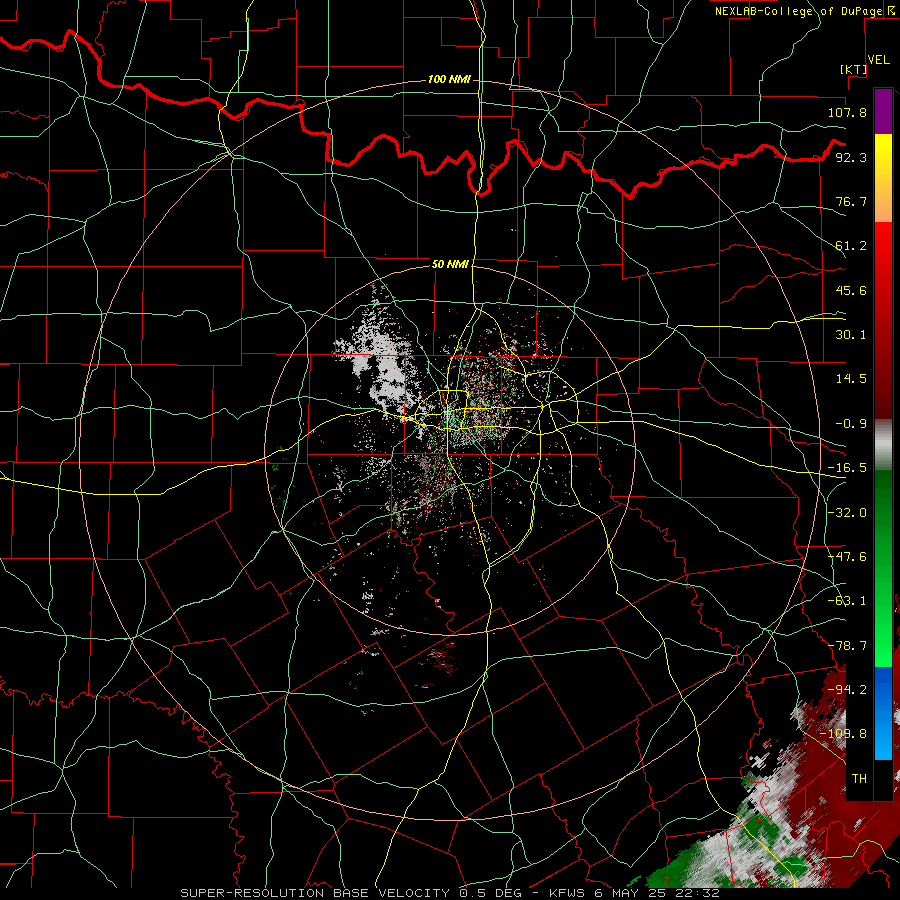This screenshot has height=900, width=900.
Task: Click the 45.6 value on velocity scale
Action: pos(851,290)
